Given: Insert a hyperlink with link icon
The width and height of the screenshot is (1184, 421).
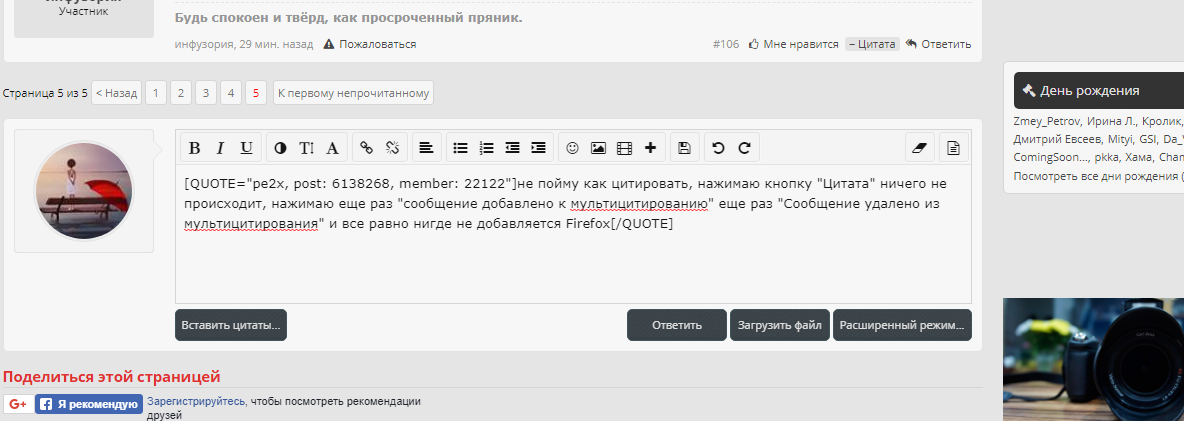Looking at the screenshot, I should (x=366, y=148).
